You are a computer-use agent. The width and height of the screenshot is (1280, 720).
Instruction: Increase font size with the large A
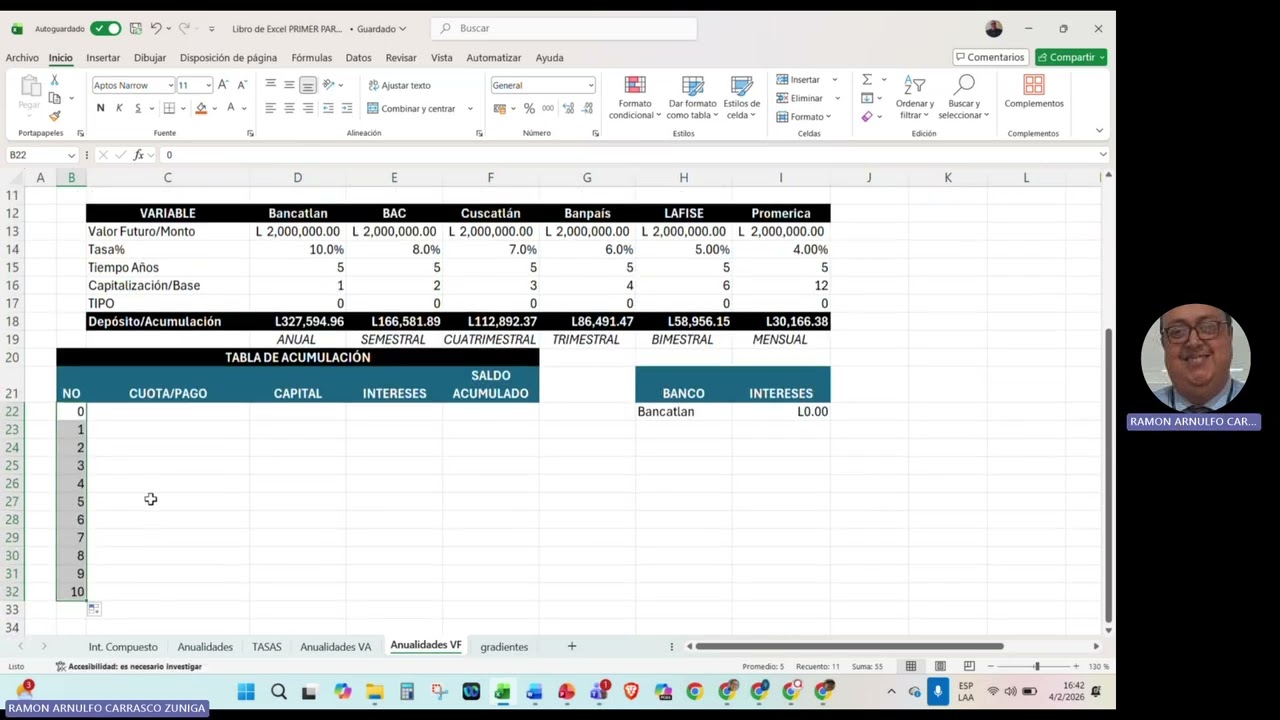[223, 85]
